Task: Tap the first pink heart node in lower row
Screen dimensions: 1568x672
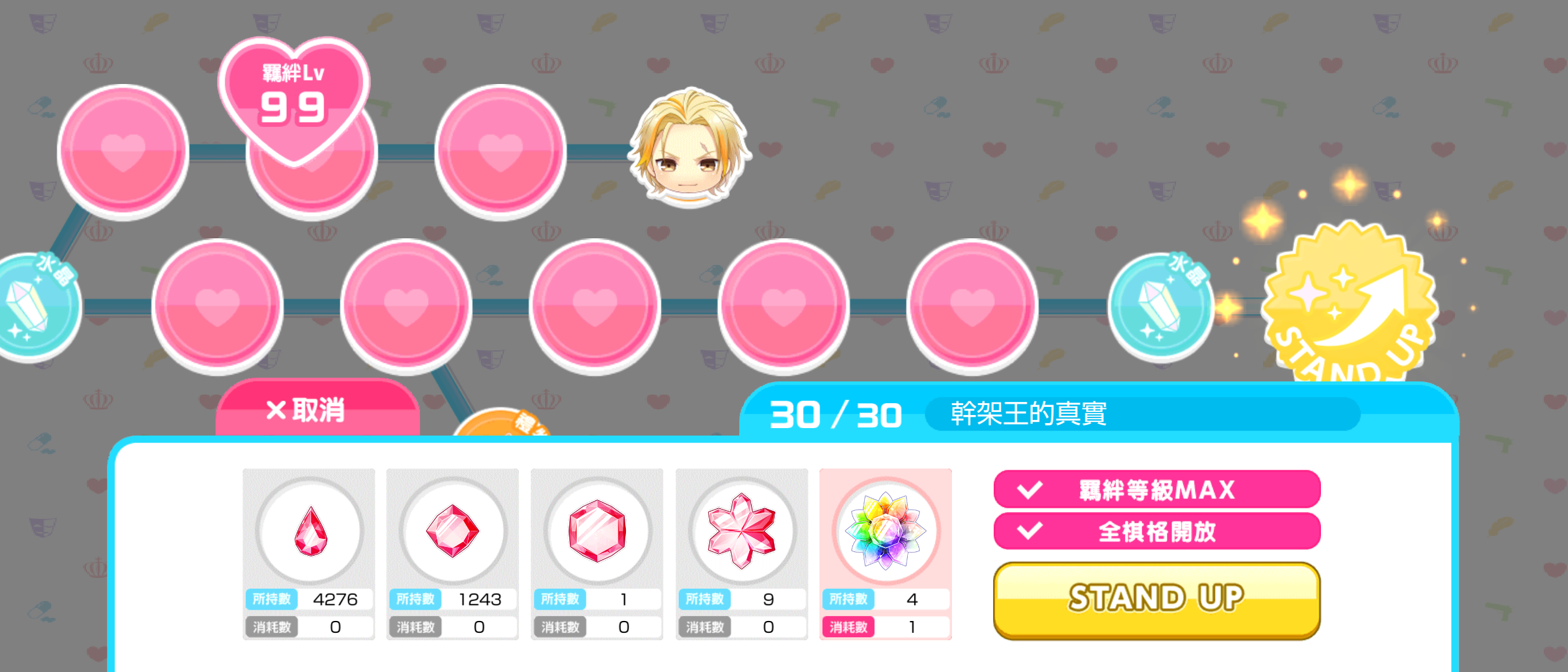Action: click(x=217, y=307)
